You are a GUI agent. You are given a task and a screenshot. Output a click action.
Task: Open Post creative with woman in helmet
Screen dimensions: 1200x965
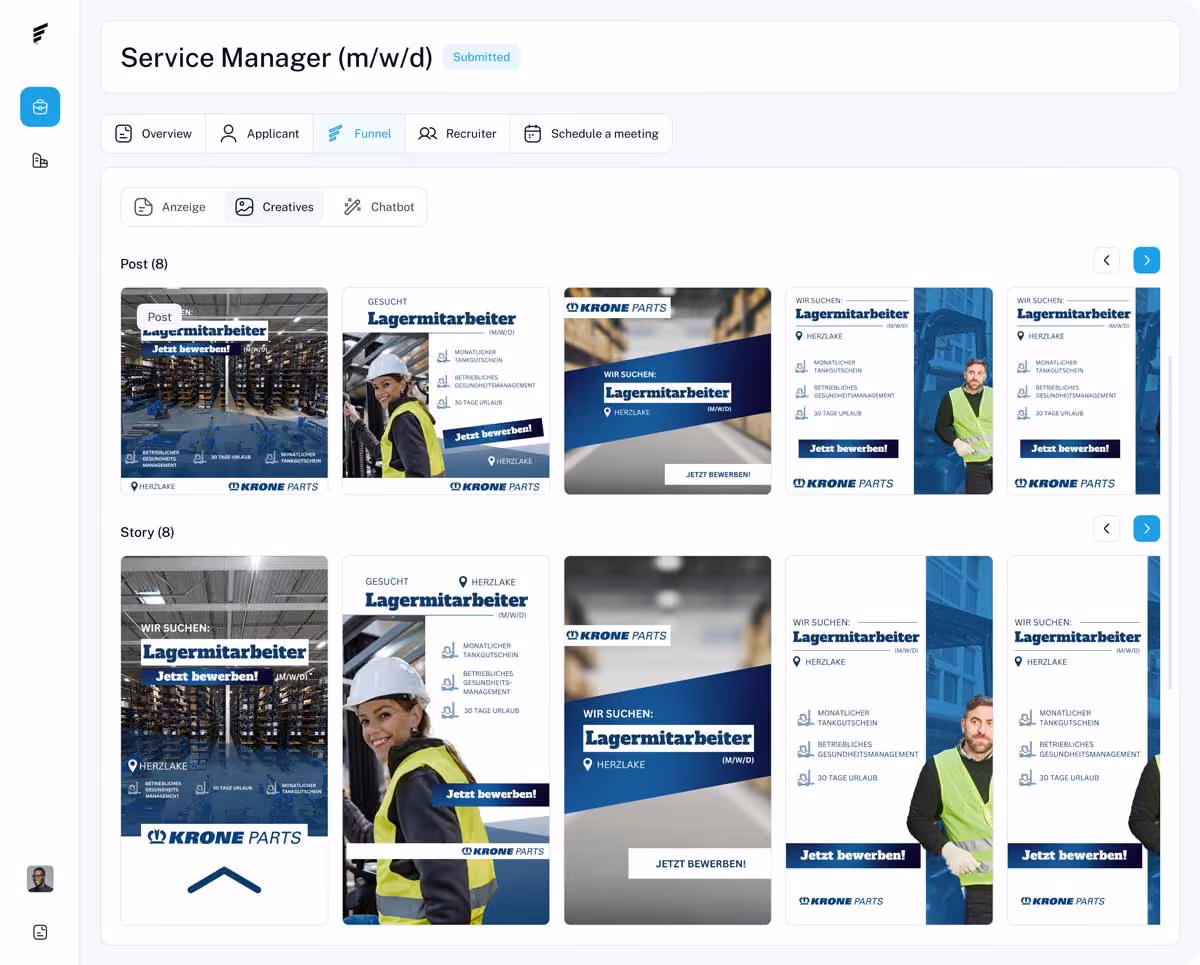446,391
